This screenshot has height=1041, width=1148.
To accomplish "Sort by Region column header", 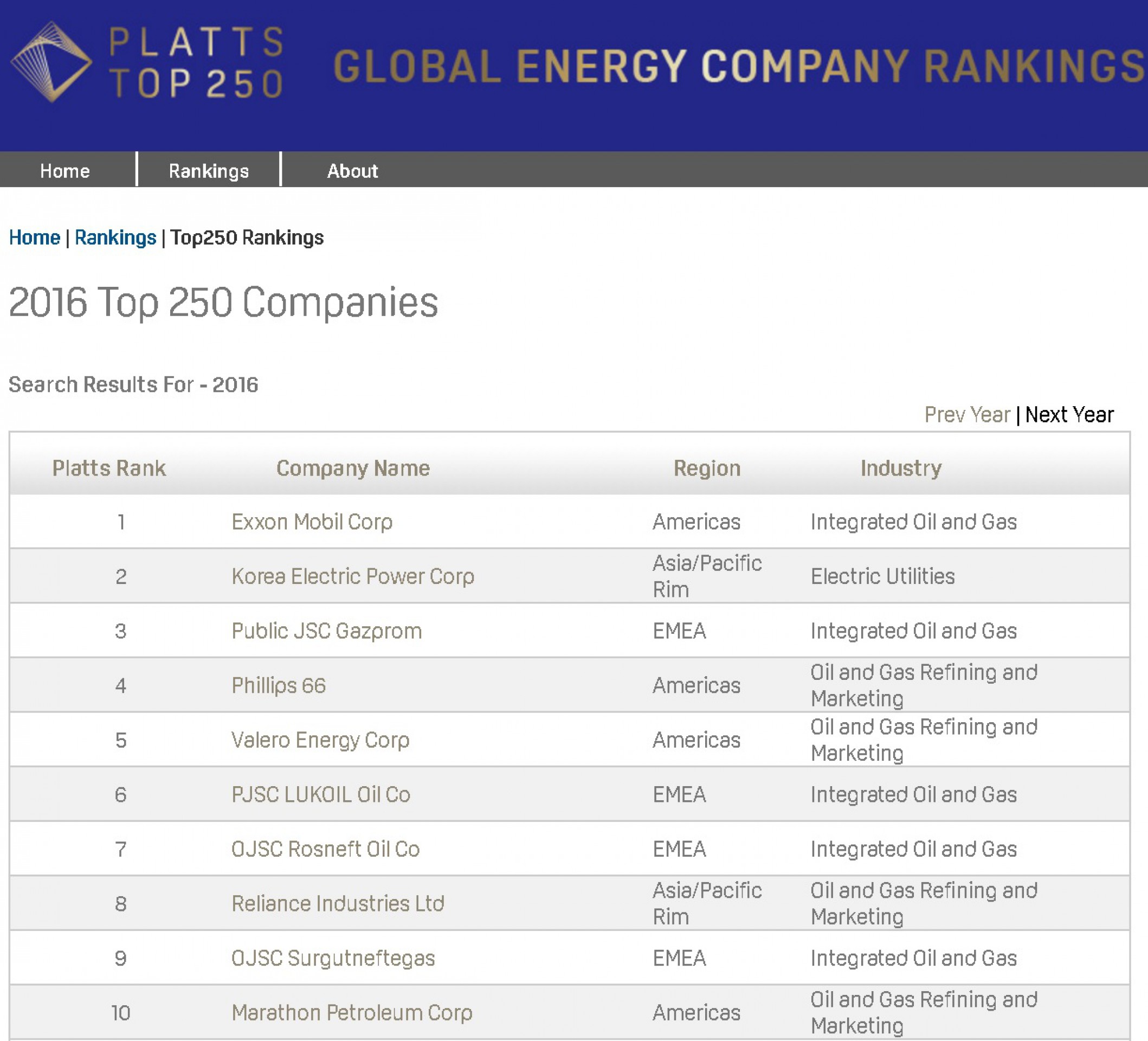I will click(707, 468).
